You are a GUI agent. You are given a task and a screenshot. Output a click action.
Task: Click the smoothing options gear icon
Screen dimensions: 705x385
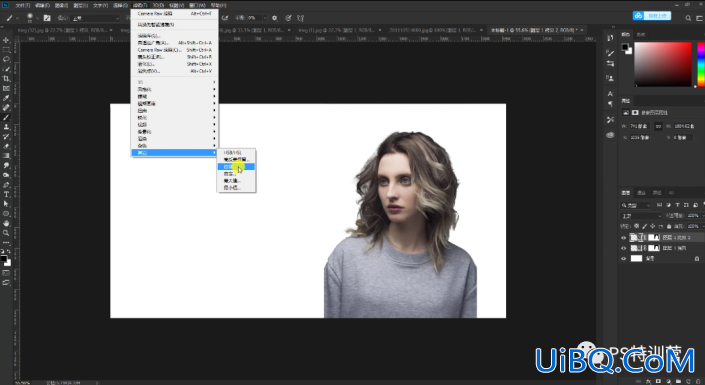[275, 18]
